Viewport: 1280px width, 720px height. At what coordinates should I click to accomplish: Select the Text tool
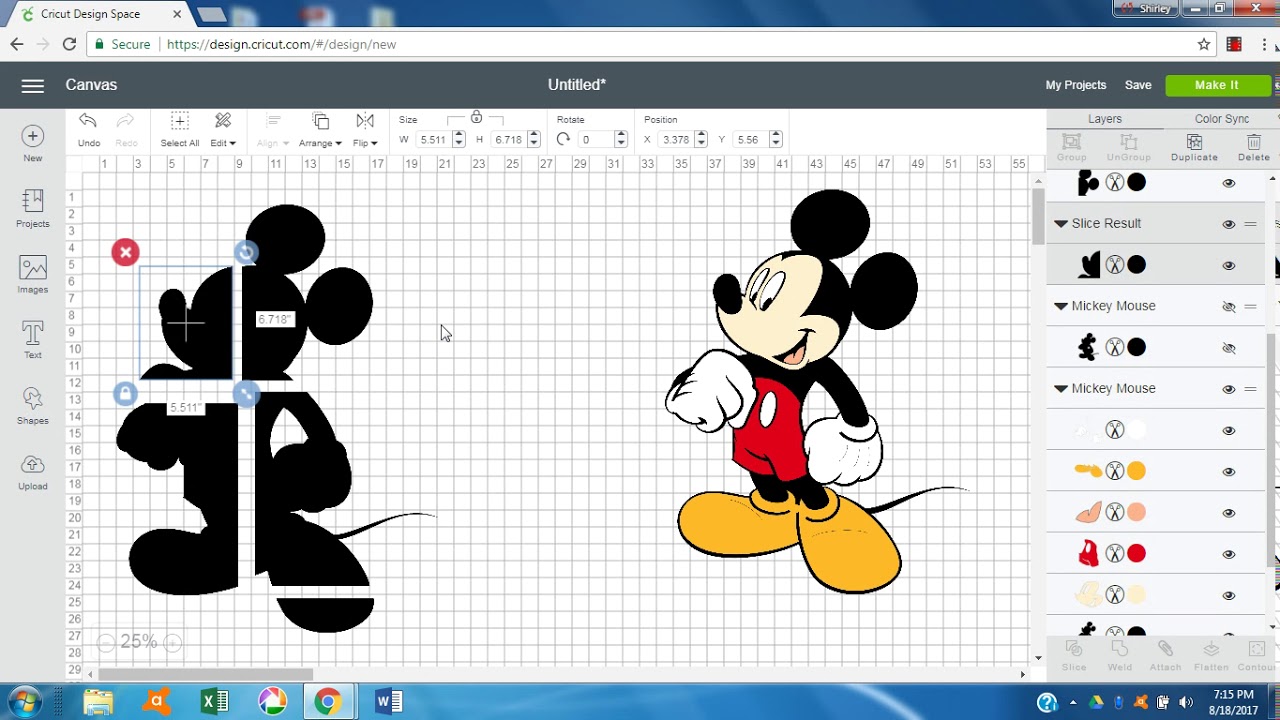32,333
